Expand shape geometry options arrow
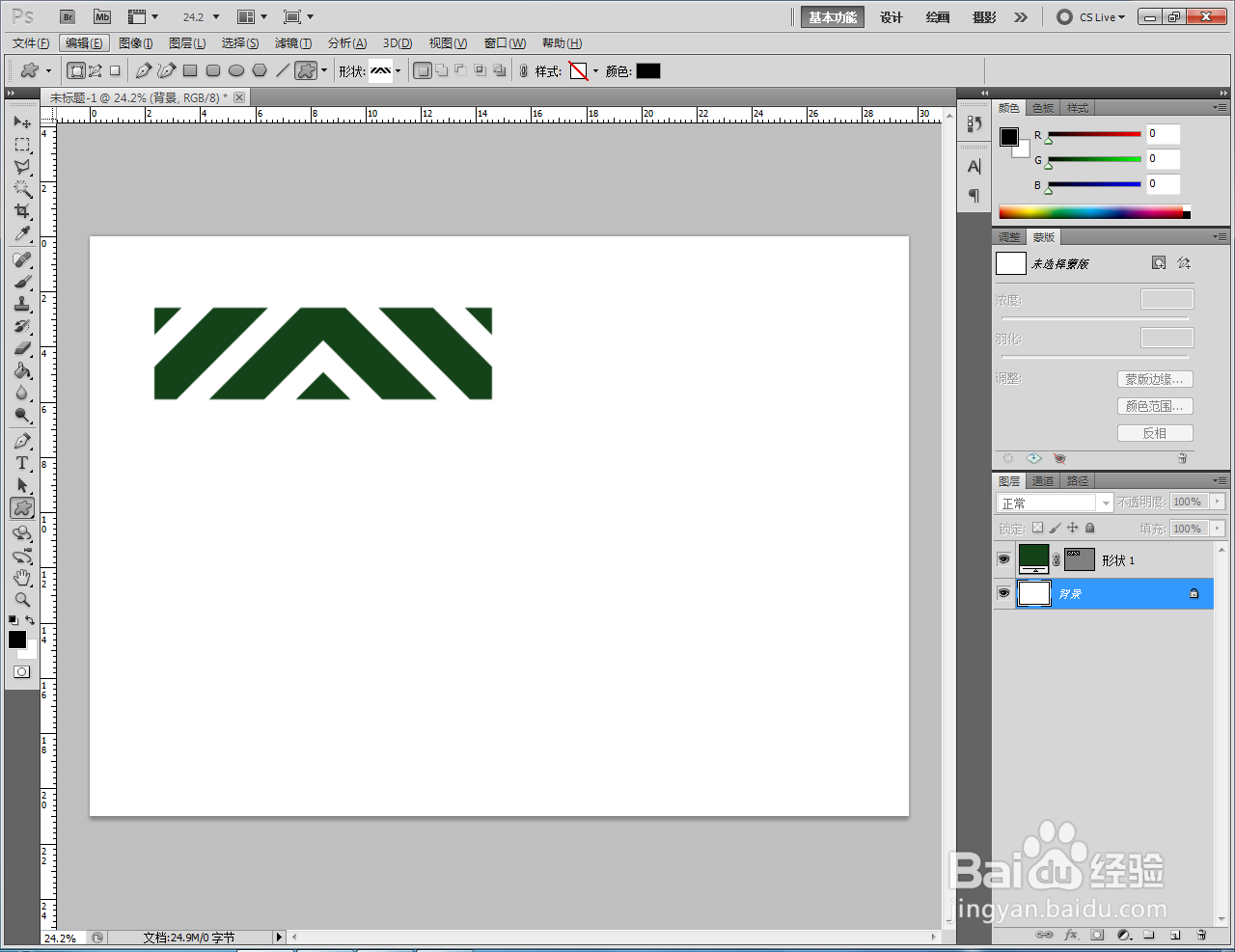The image size is (1235, 952). pyautogui.click(x=324, y=71)
